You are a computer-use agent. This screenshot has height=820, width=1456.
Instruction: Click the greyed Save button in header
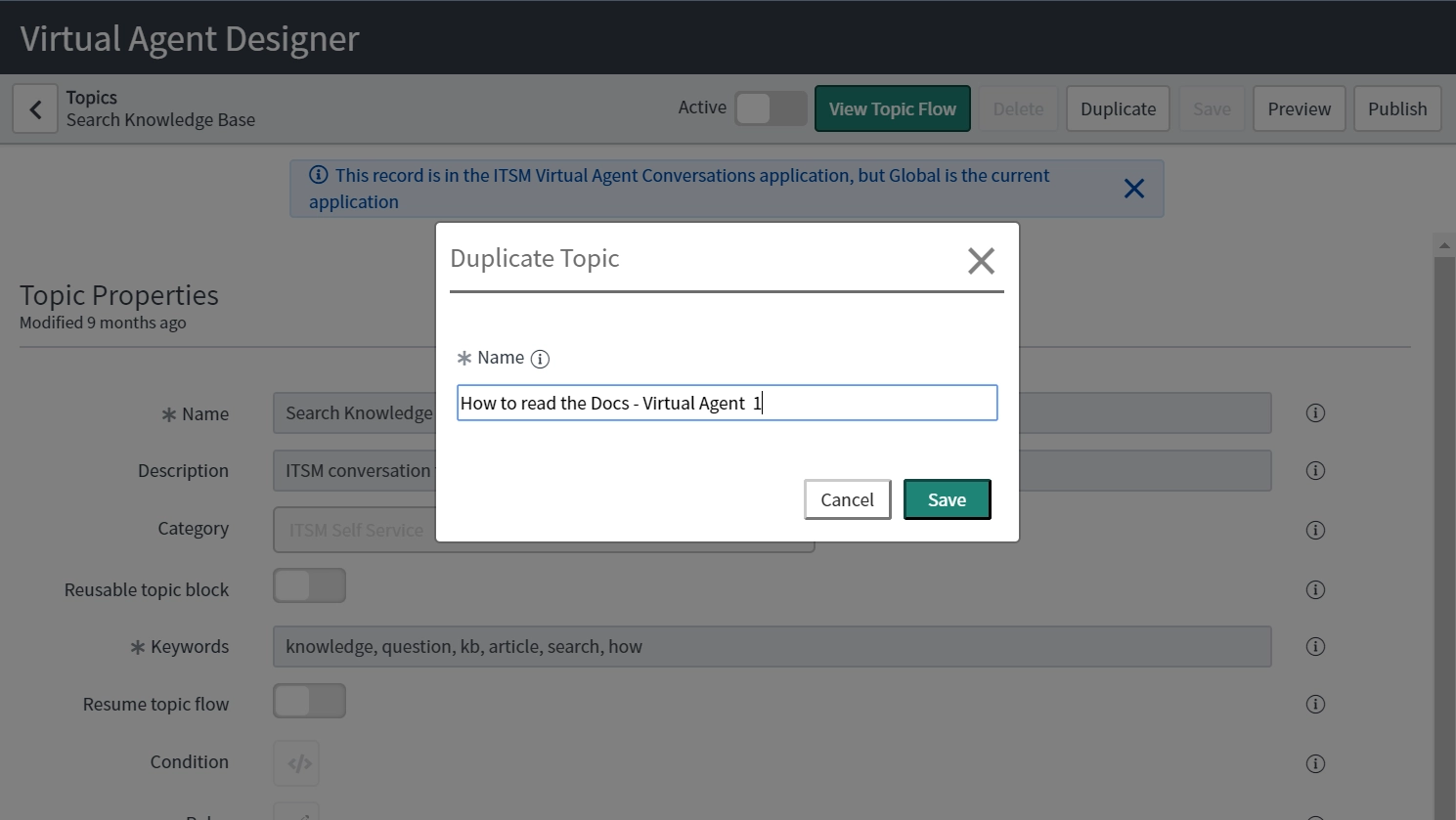pyautogui.click(x=1212, y=108)
